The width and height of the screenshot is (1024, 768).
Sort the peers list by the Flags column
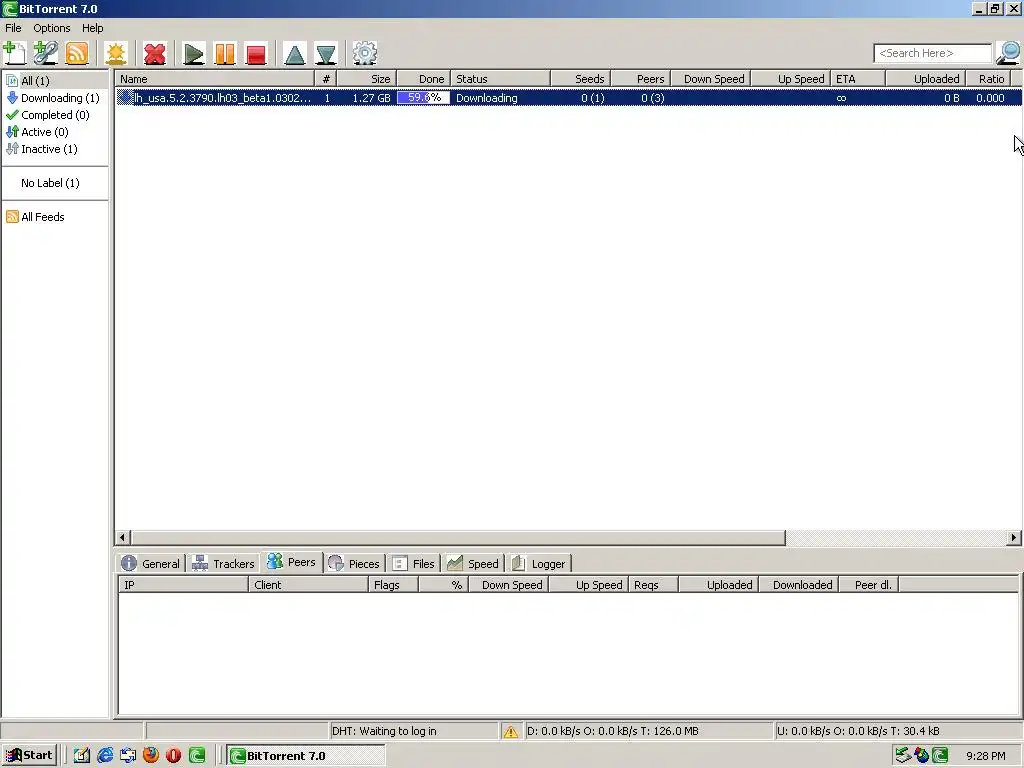pos(393,584)
